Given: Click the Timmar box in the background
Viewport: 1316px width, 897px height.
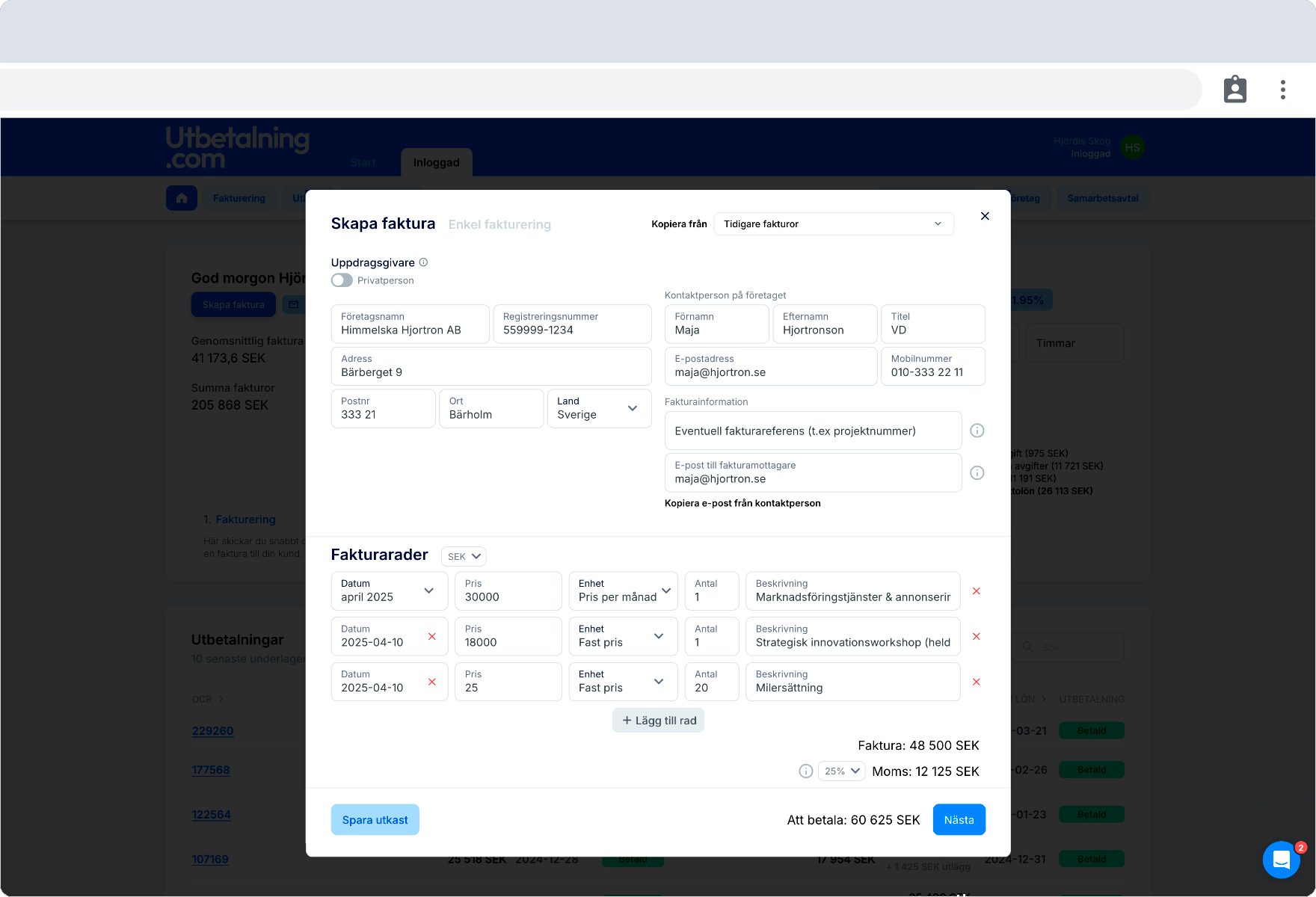Looking at the screenshot, I should coord(1075,343).
